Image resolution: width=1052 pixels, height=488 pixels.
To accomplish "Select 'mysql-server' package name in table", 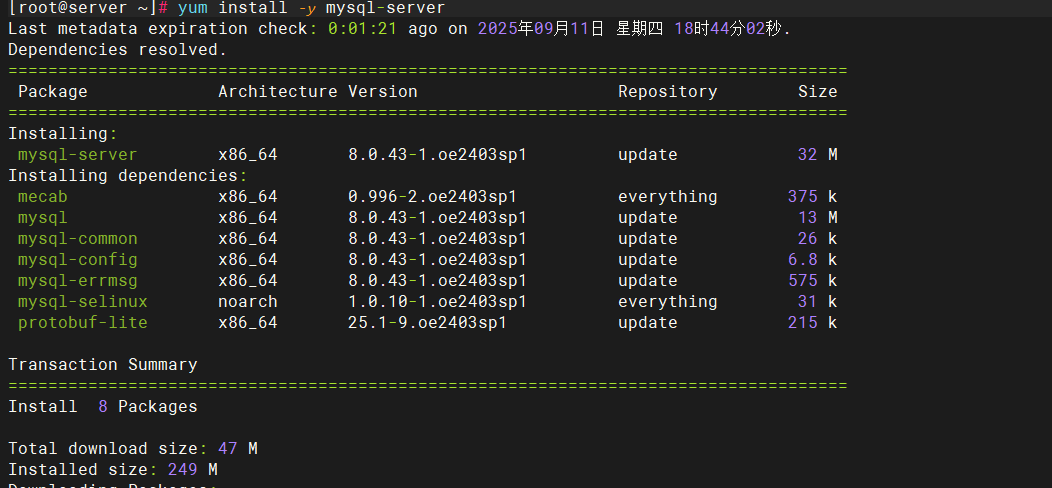I will click(x=77, y=154).
